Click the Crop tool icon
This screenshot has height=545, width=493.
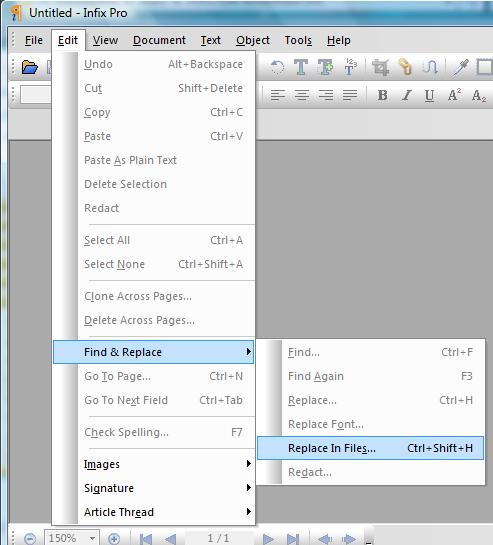(x=380, y=67)
